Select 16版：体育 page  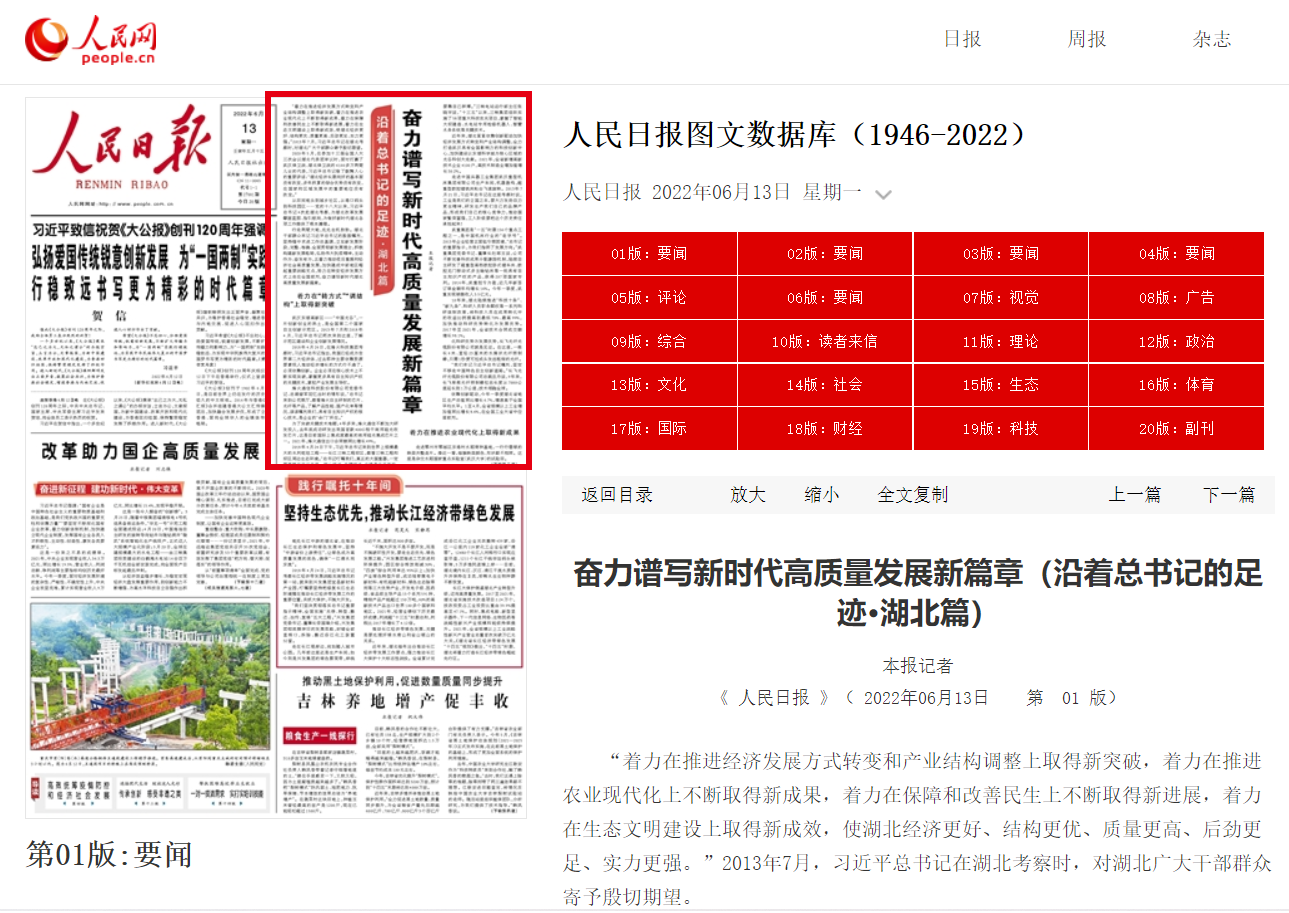1176,385
